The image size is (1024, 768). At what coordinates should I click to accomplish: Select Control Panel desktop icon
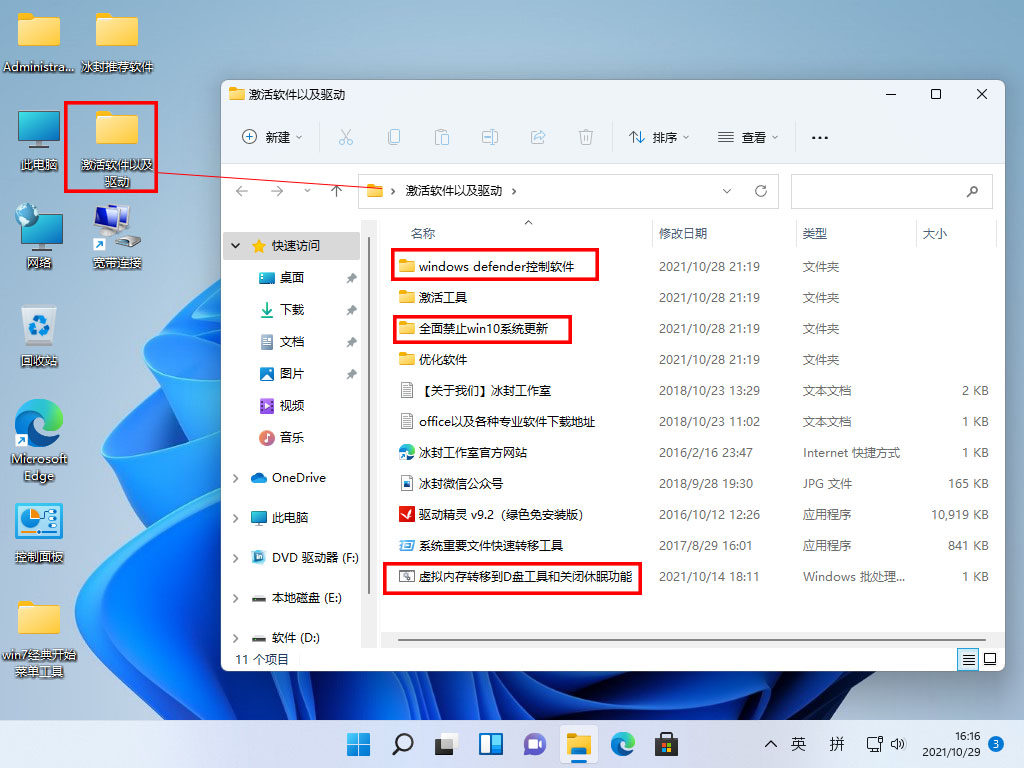point(39,534)
